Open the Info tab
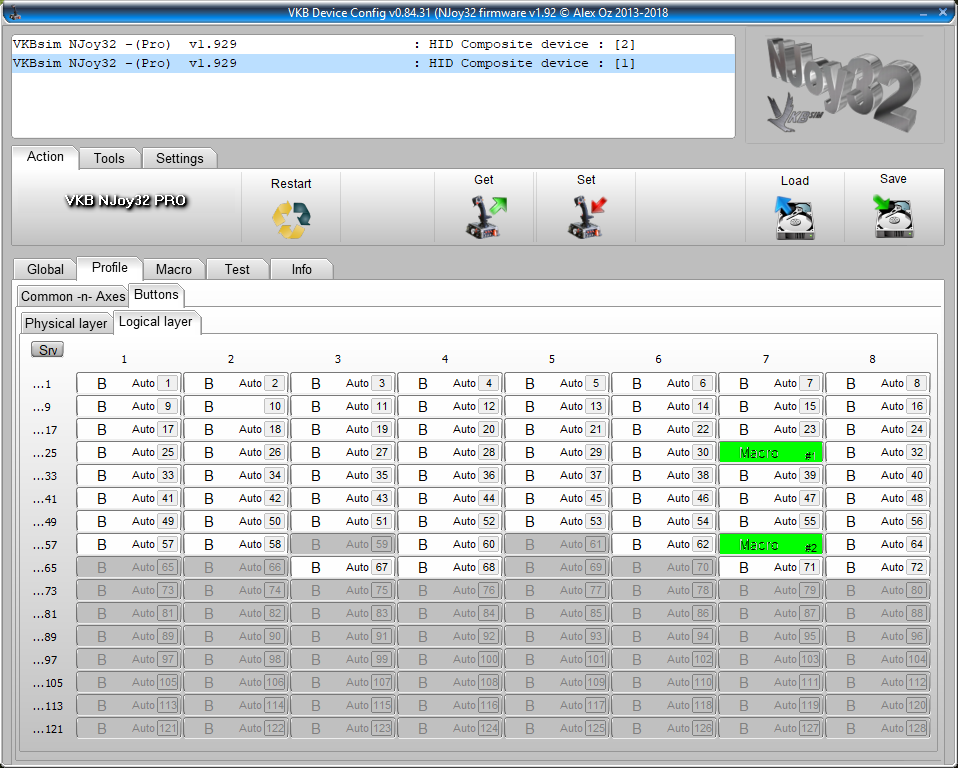The width and height of the screenshot is (958, 768). [302, 269]
